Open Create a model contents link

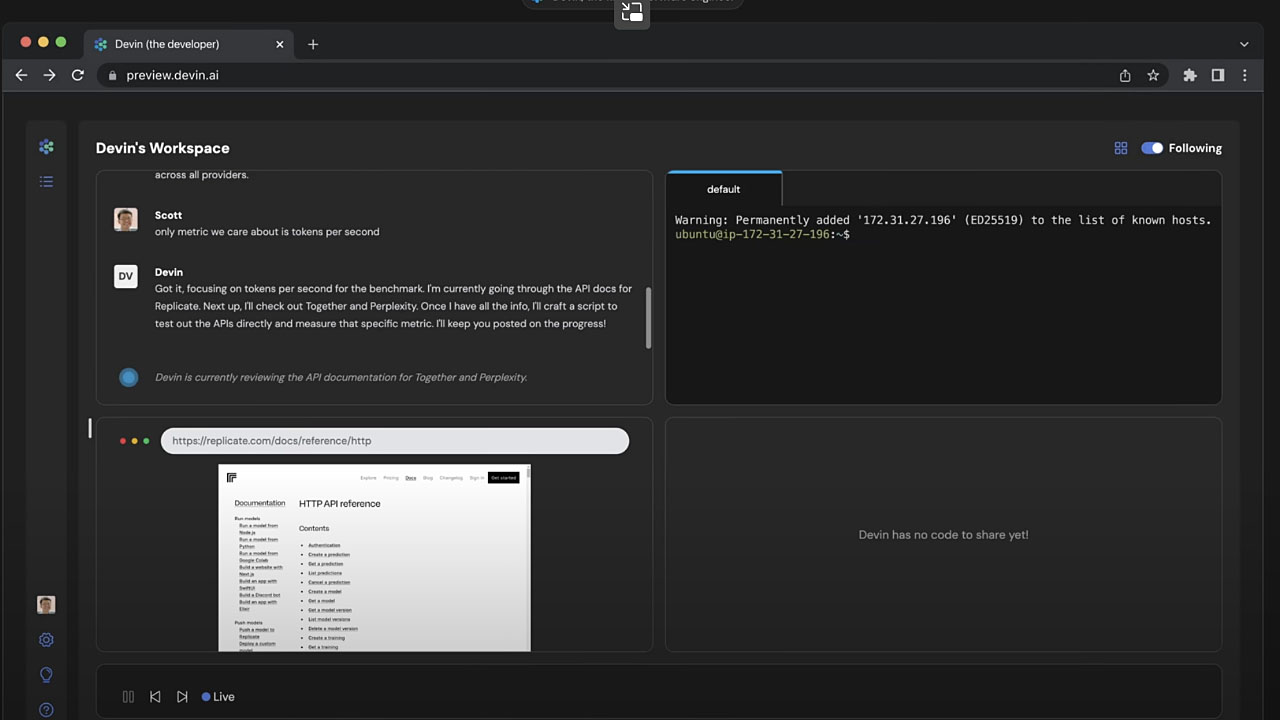click(x=325, y=592)
